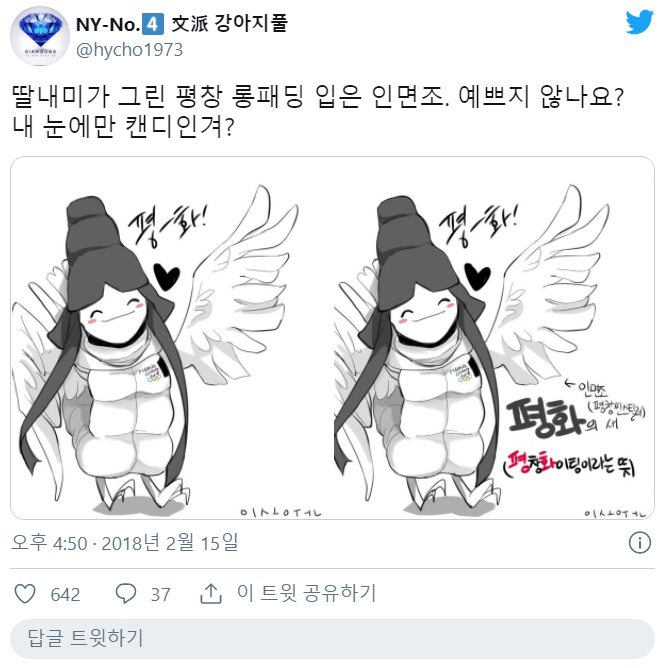
Task: Click the 642 likes count
Action: click(x=65, y=595)
